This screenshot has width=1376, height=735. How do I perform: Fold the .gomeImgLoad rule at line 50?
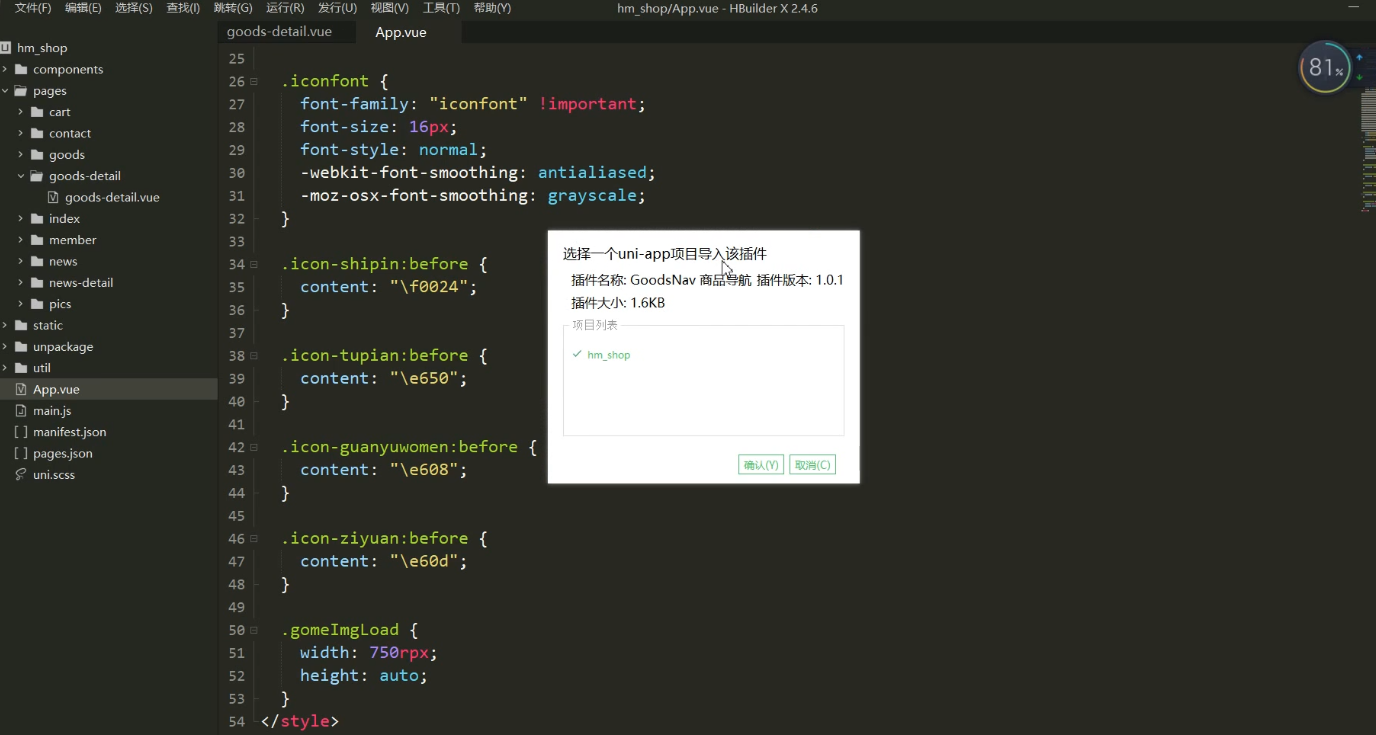click(254, 630)
